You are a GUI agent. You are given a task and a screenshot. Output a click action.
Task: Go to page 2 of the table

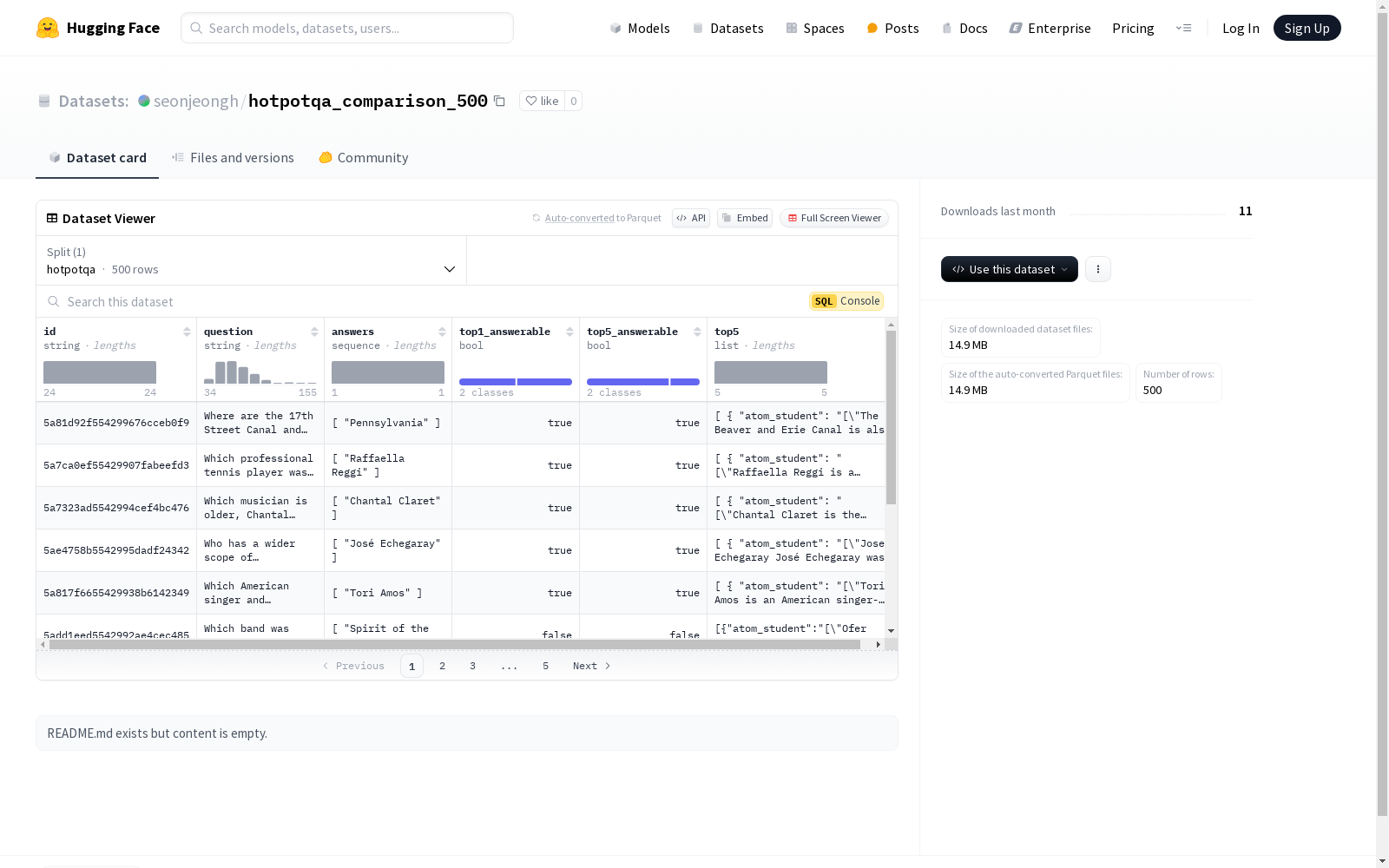(443, 666)
